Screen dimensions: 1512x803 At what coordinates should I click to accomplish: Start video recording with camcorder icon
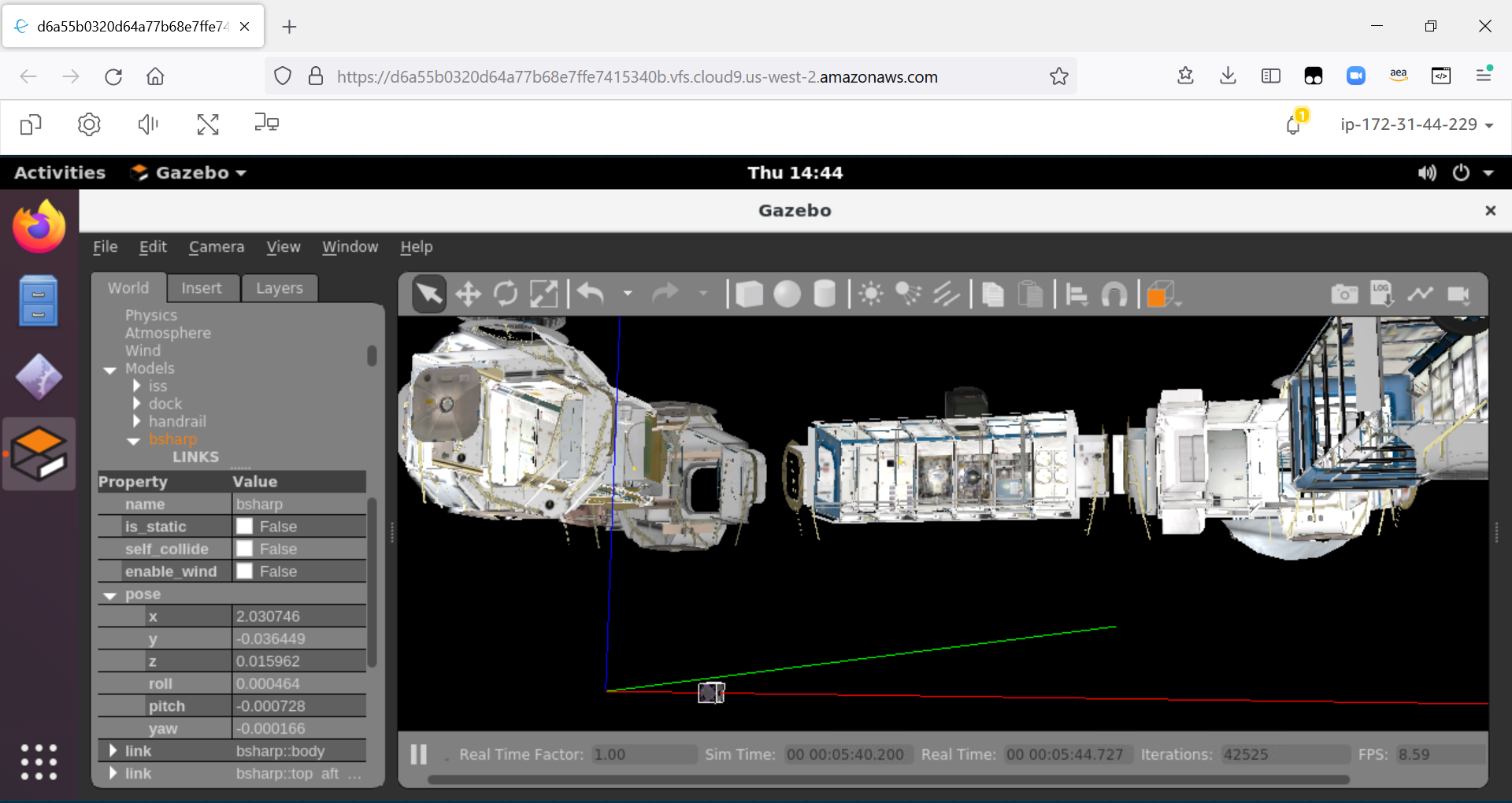(x=1459, y=294)
